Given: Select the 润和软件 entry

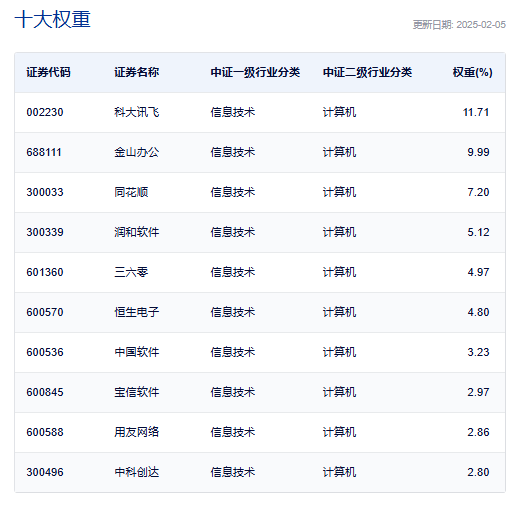Looking at the screenshot, I should [x=137, y=232].
